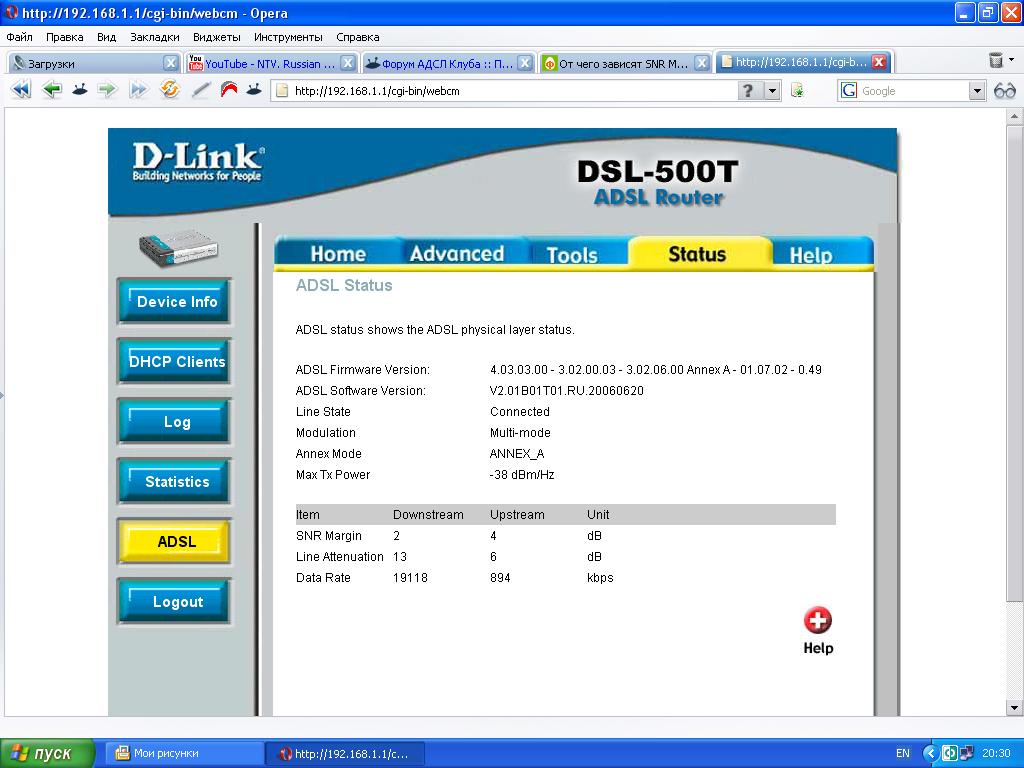Click the Reload page icon
The width and height of the screenshot is (1024, 768).
pos(169,90)
